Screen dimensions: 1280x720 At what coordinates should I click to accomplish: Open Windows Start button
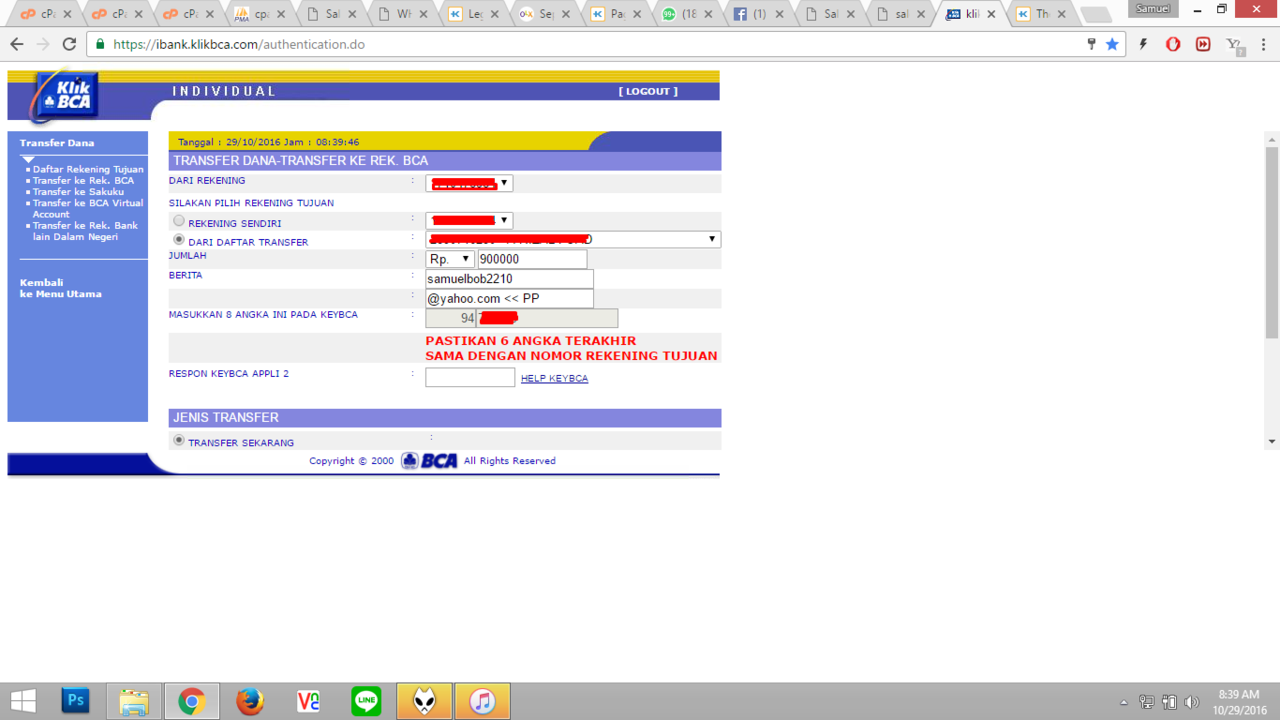(x=23, y=701)
